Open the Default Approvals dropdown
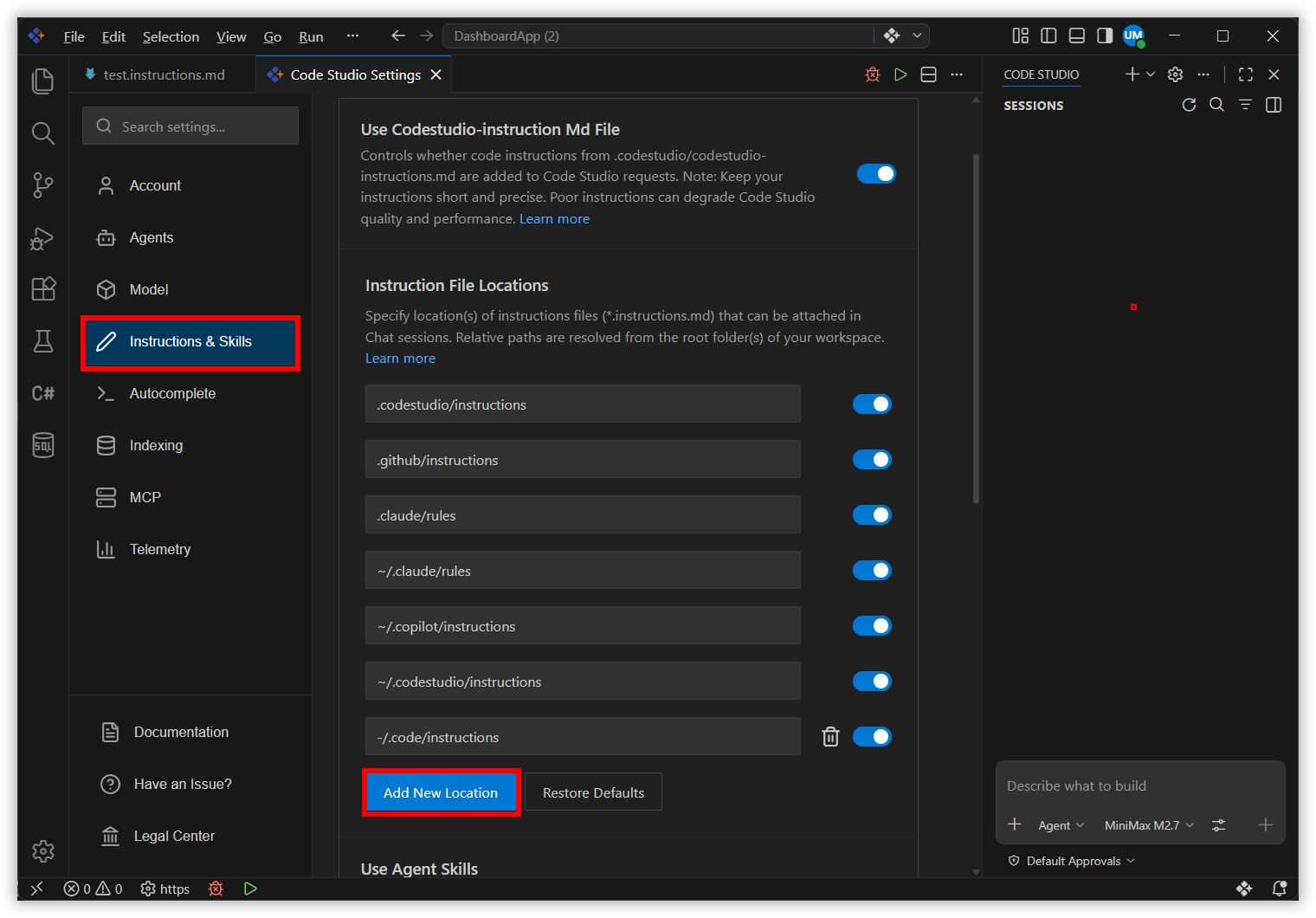Viewport: 1316px width, 918px height. click(x=1072, y=861)
